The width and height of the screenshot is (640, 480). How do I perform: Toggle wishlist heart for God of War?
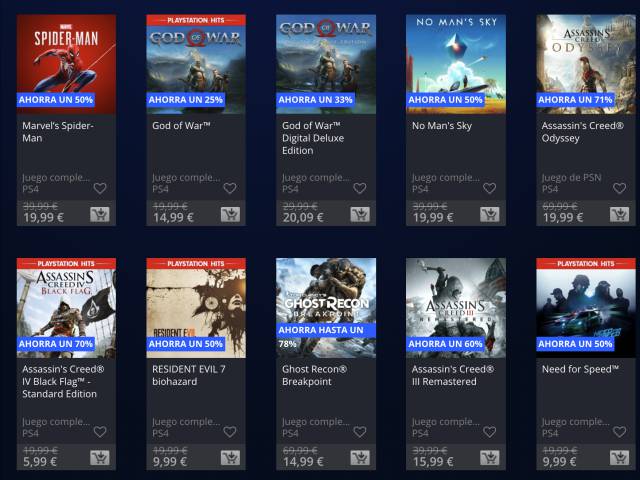coord(230,188)
